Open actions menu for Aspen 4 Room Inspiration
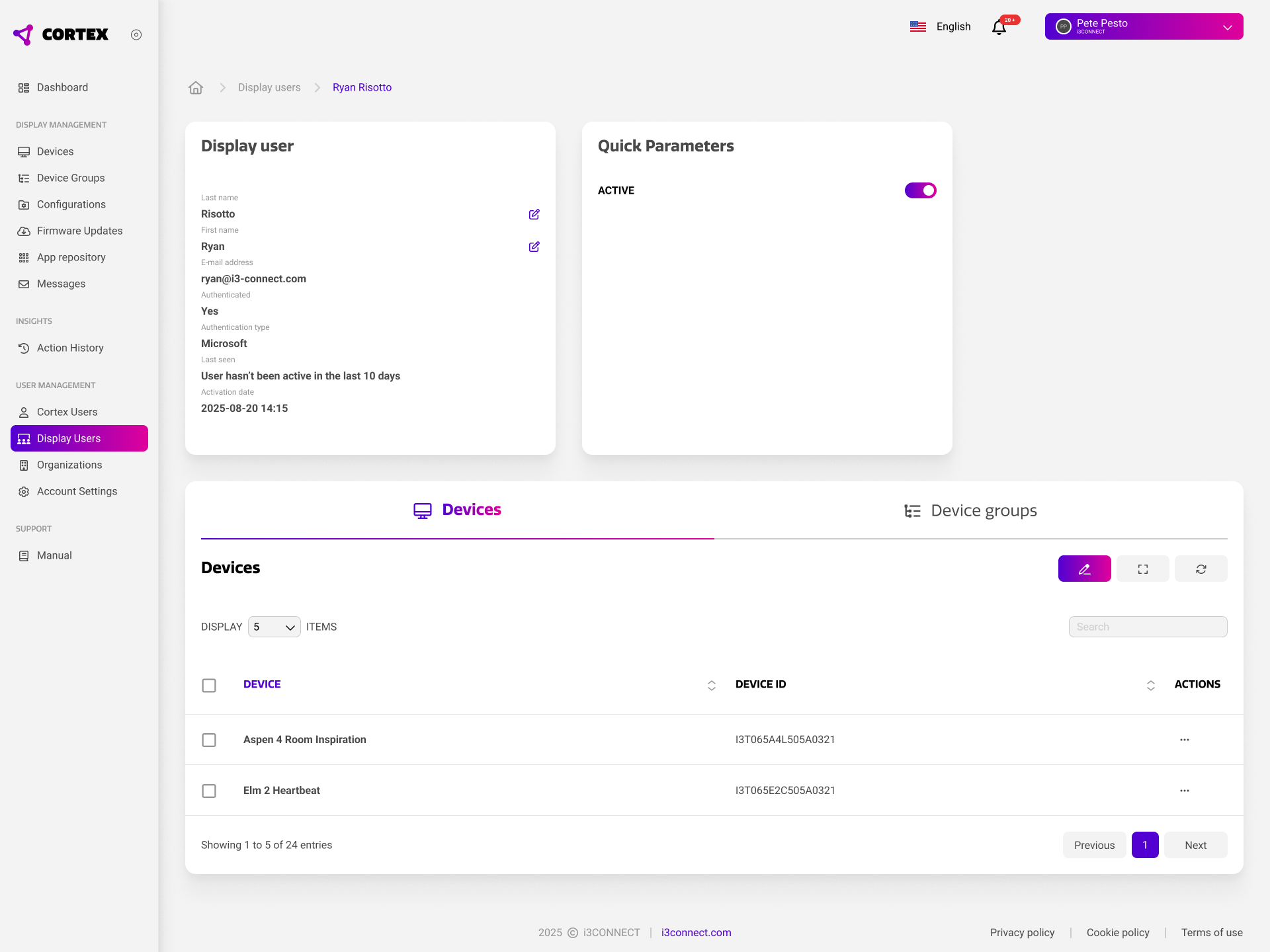 point(1184,740)
